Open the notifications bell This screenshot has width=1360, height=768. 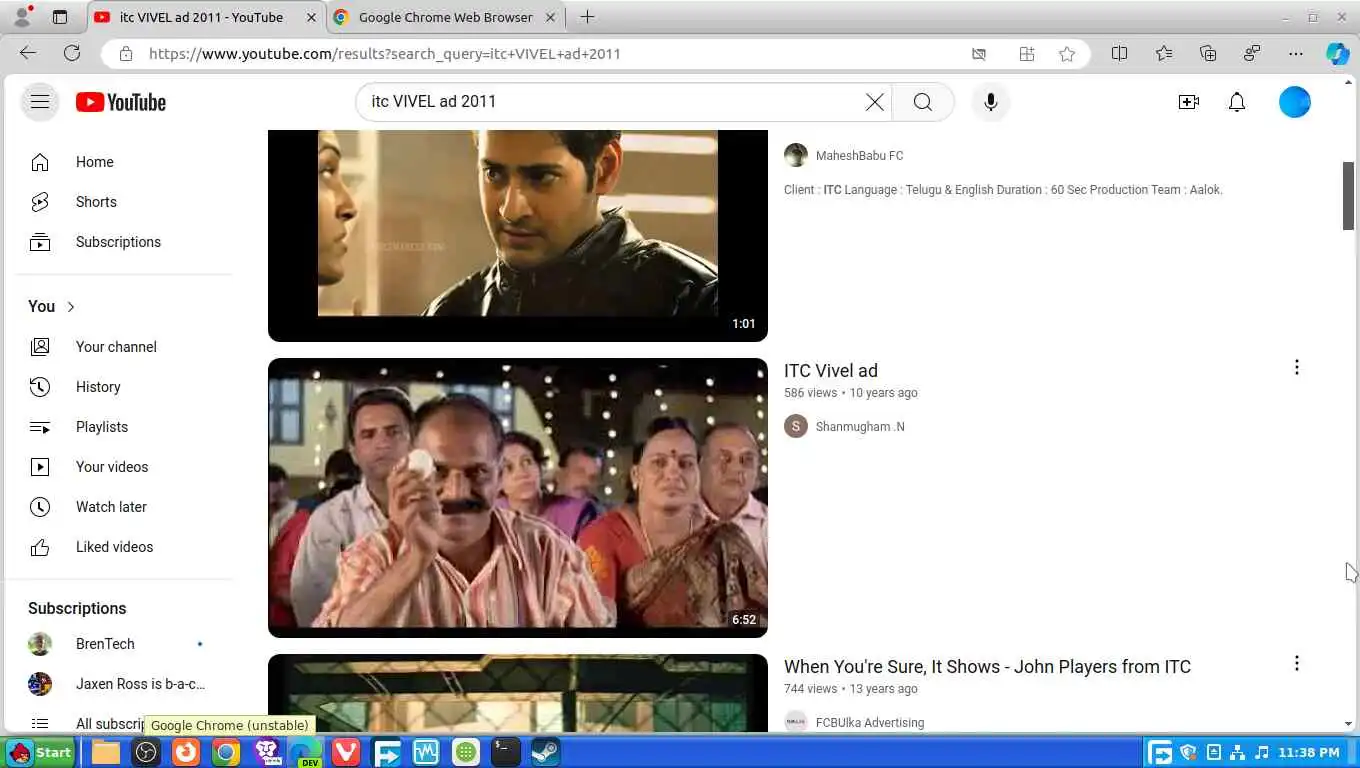[x=1237, y=102]
